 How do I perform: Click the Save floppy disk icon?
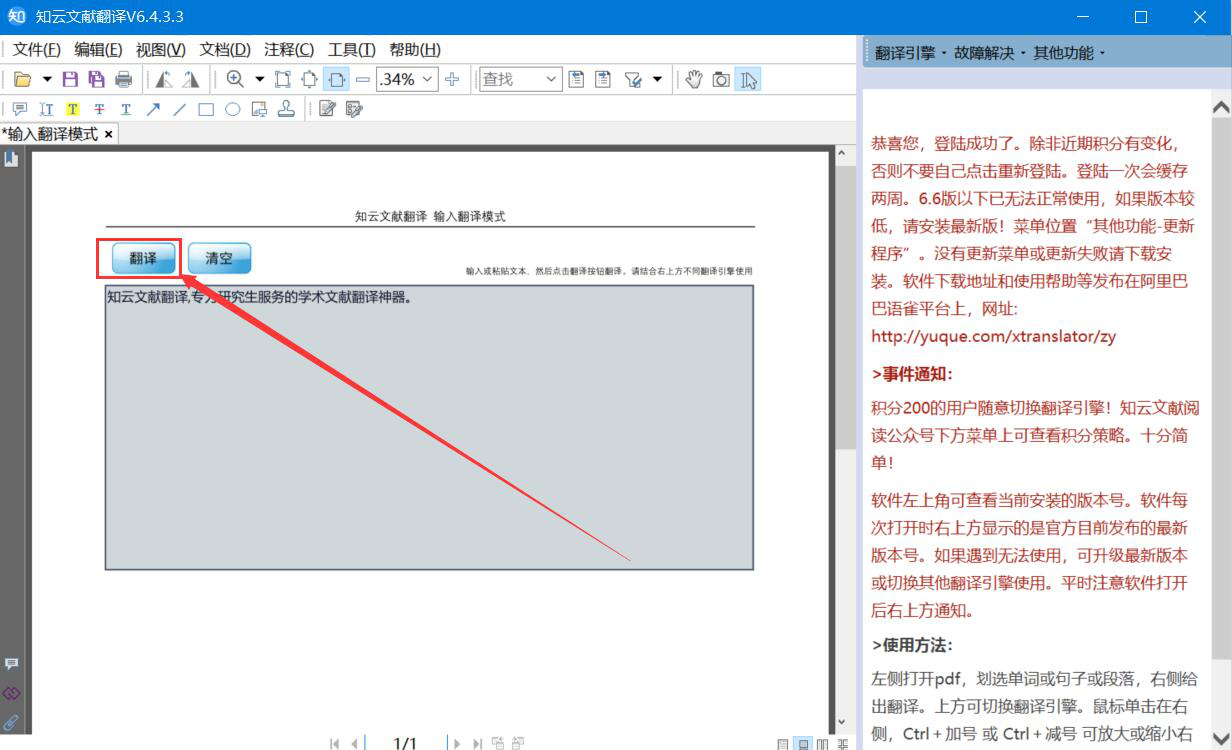70,79
